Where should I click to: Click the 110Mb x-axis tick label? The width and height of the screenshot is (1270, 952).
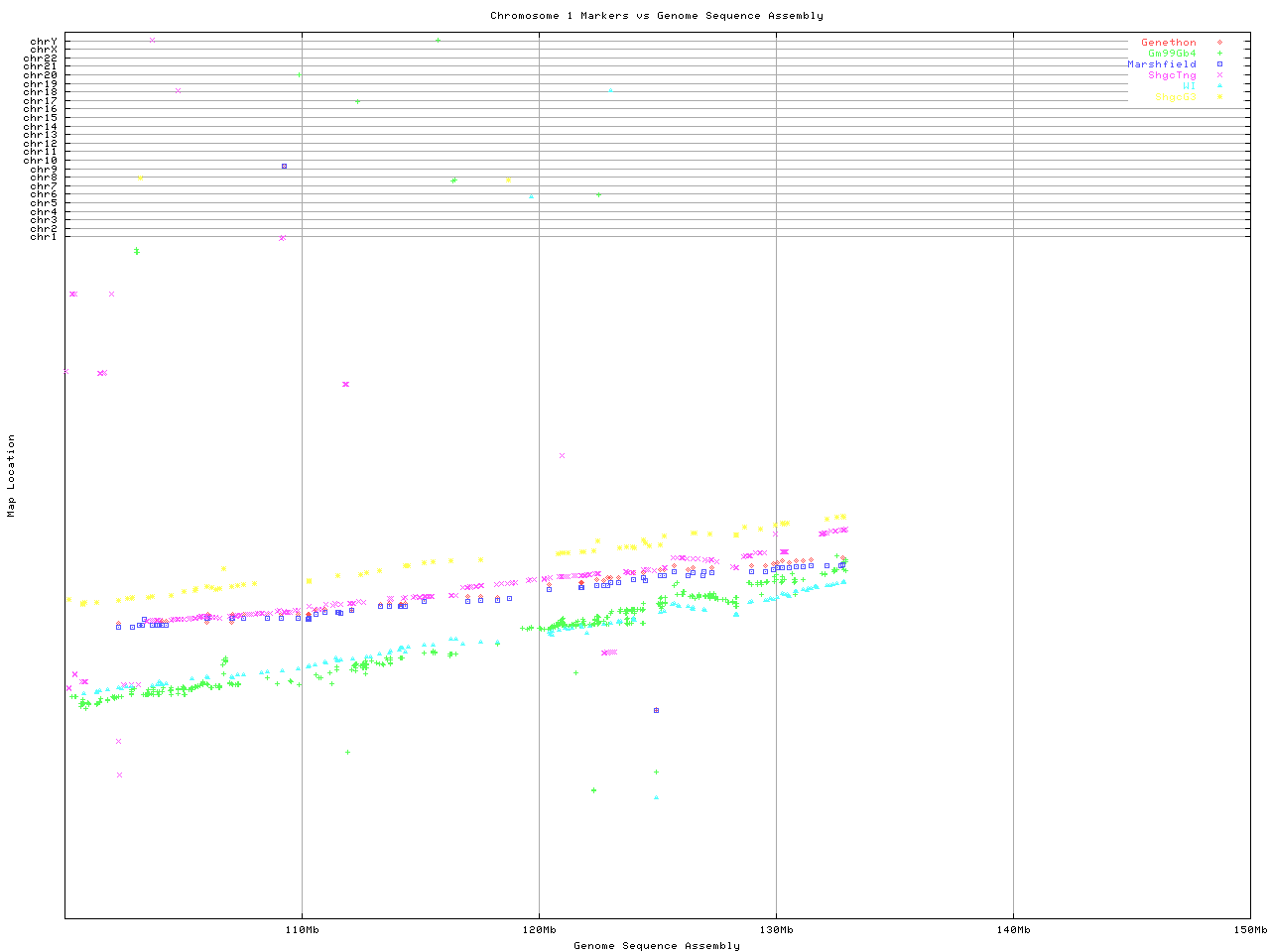pyautogui.click(x=302, y=930)
